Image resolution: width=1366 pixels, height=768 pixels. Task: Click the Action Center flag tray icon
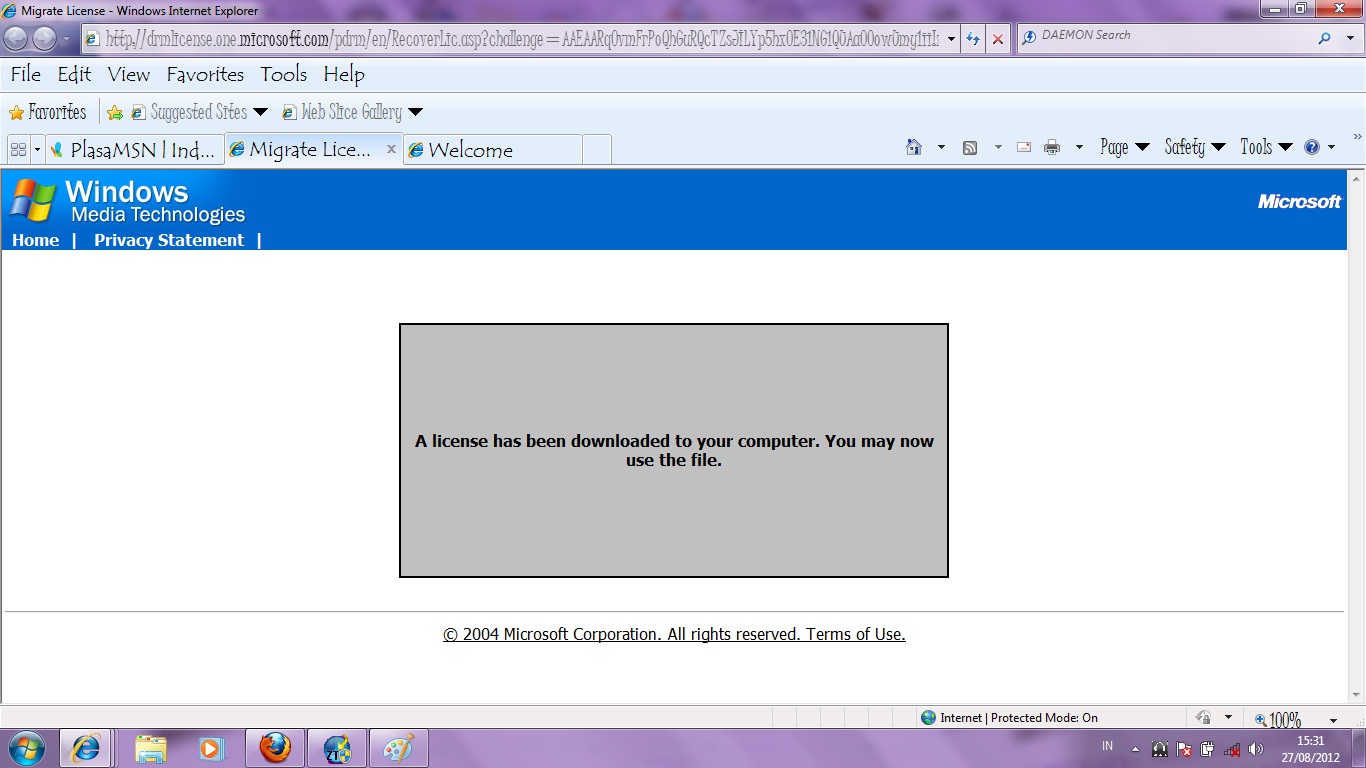pos(1184,748)
